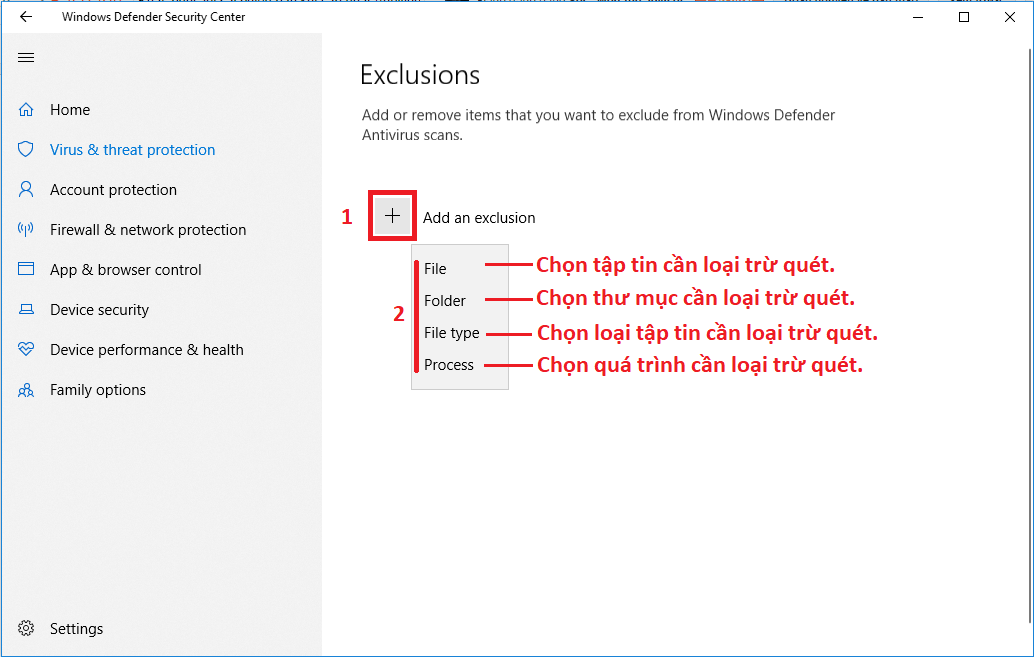Open Virus & threat protection section
Screen dimensions: 1034x657
(133, 150)
